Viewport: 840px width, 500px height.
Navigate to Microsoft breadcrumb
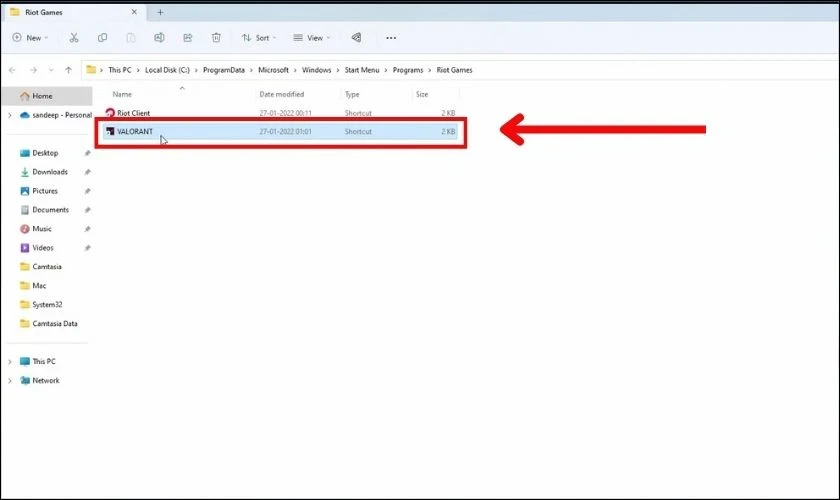click(273, 70)
